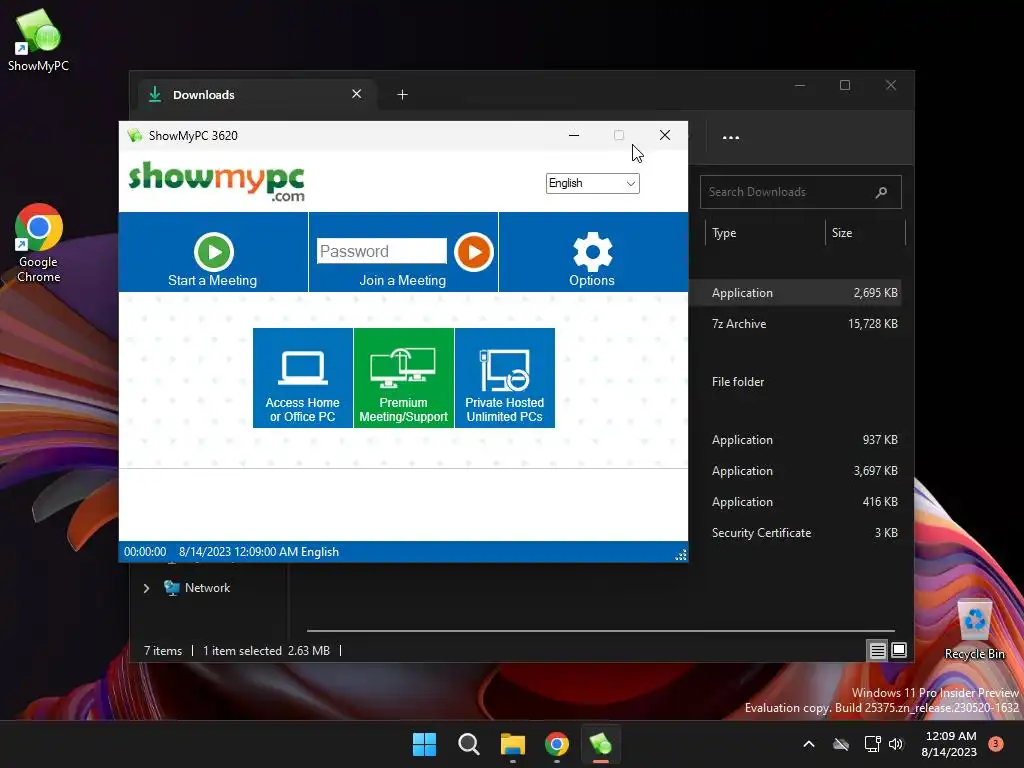Open the Premium Meeting/Support tile
The image size is (1024, 768).
(404, 378)
